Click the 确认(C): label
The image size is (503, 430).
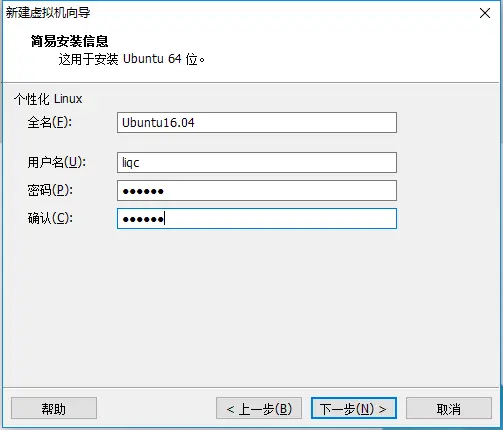point(50,218)
